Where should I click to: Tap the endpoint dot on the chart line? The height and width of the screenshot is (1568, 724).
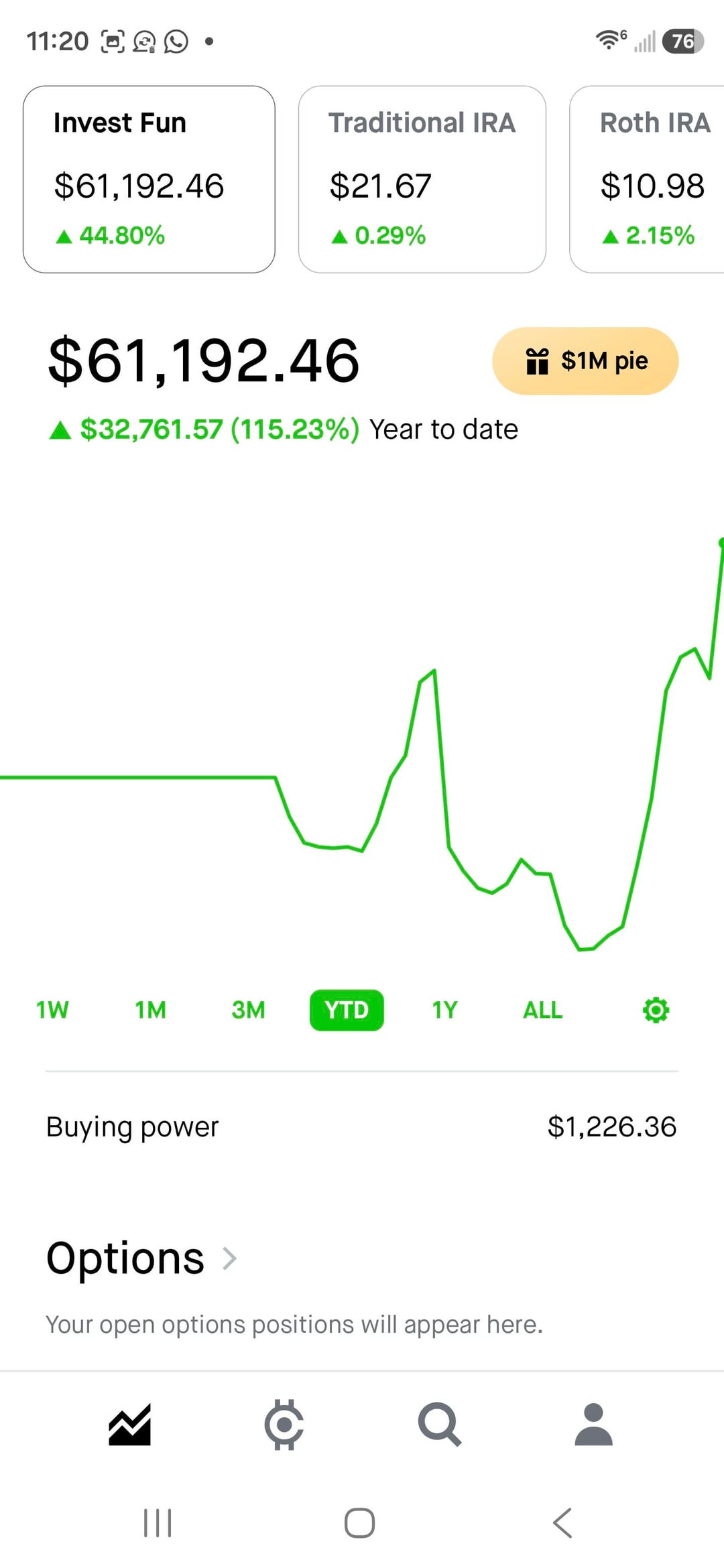point(721,542)
